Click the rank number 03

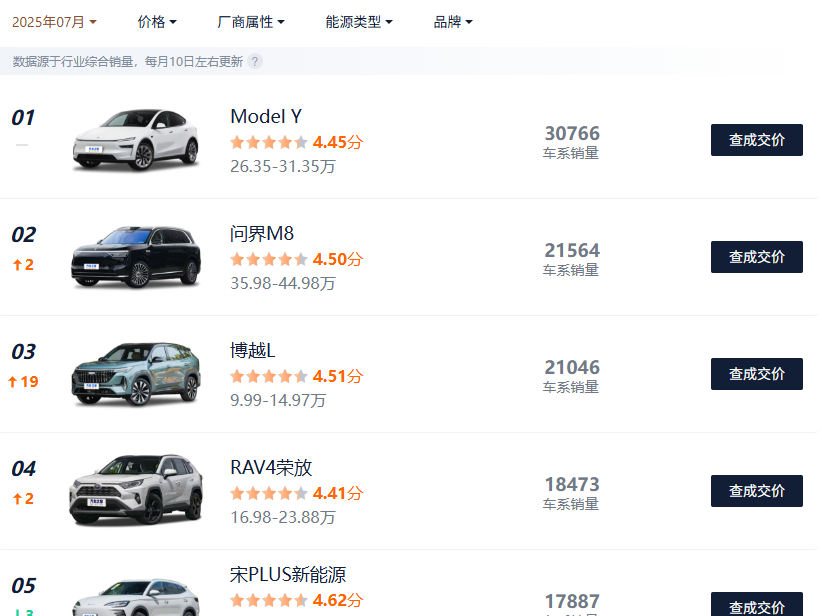tap(24, 351)
